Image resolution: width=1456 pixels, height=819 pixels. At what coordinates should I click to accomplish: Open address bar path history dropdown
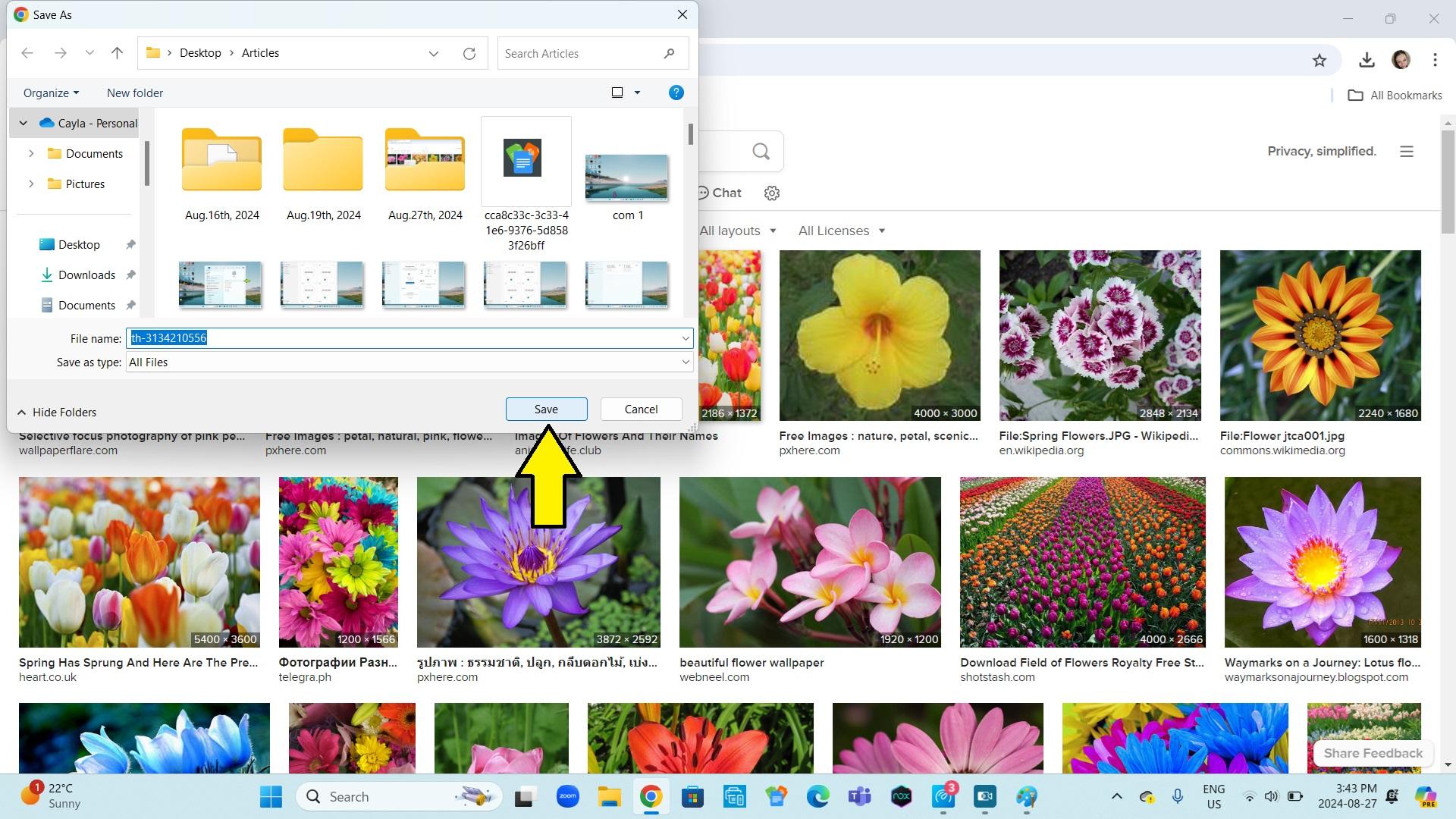[x=433, y=53]
